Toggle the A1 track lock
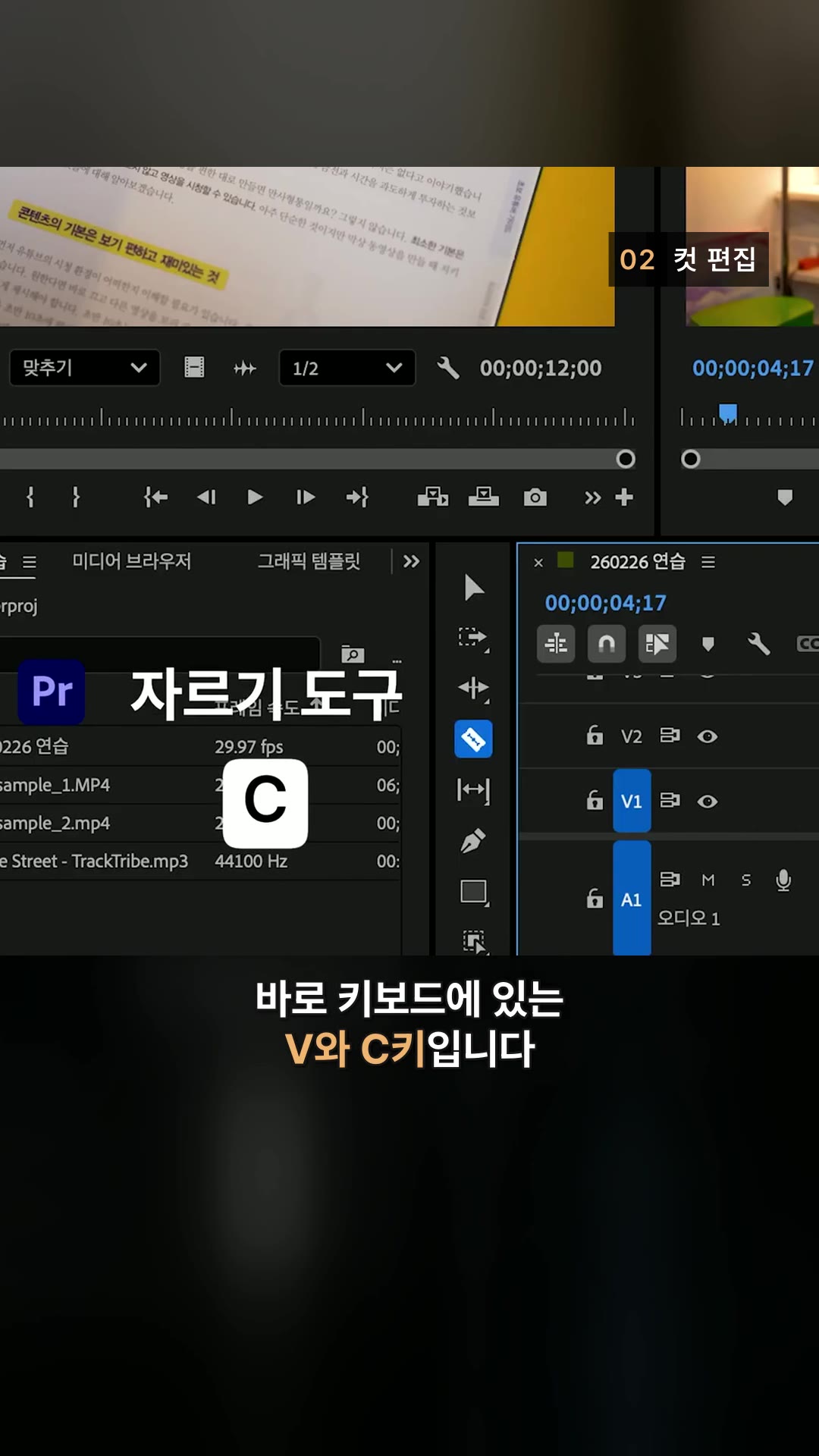819x1456 pixels. coord(595,899)
